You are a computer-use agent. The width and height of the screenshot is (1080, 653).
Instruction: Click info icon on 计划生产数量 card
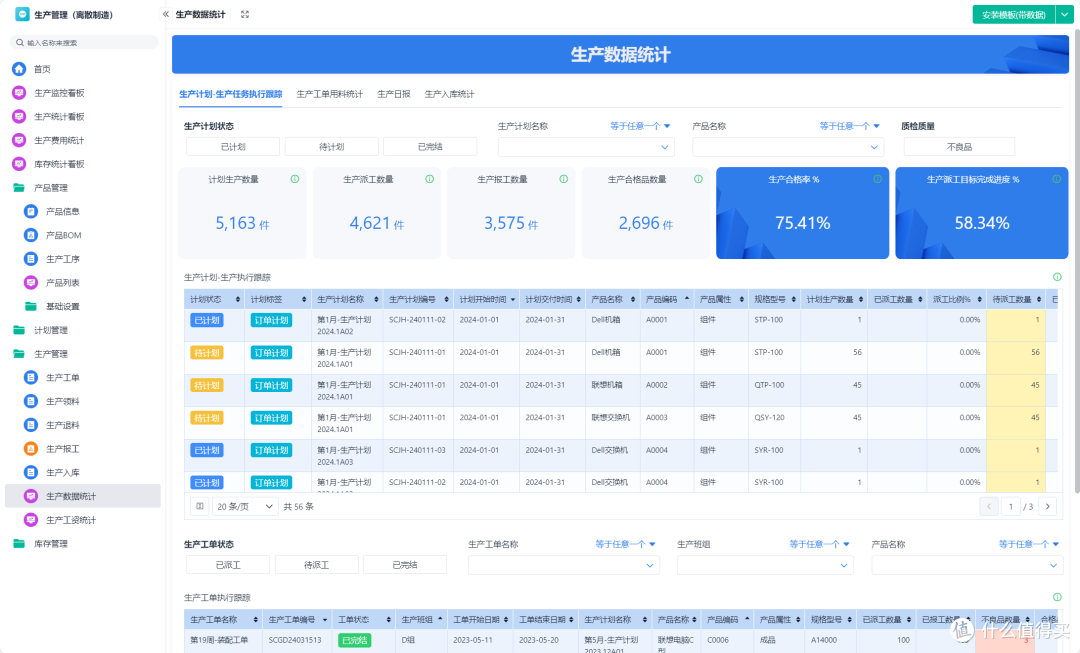(295, 179)
